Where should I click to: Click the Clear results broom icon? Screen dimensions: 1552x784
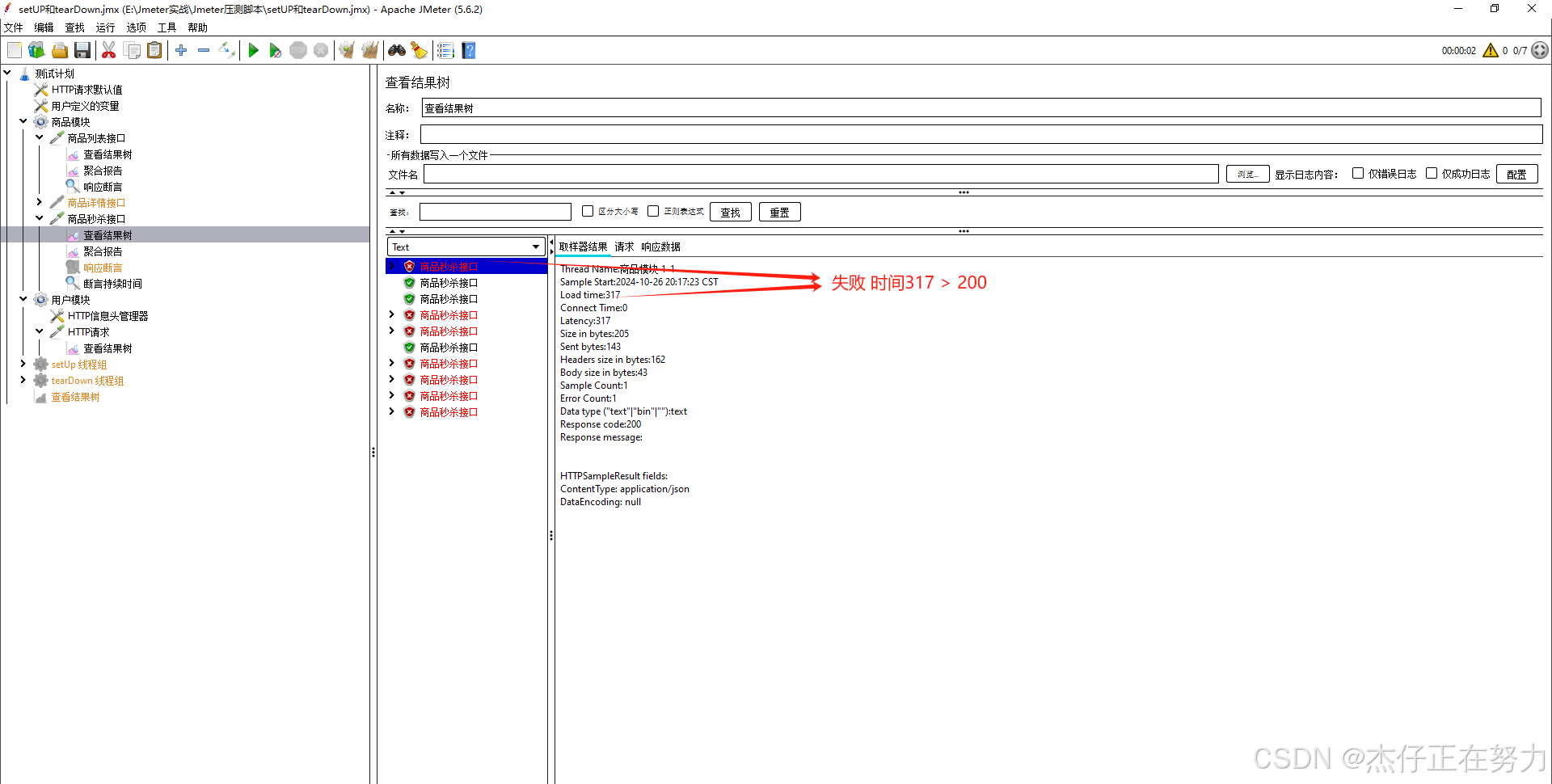(x=347, y=50)
